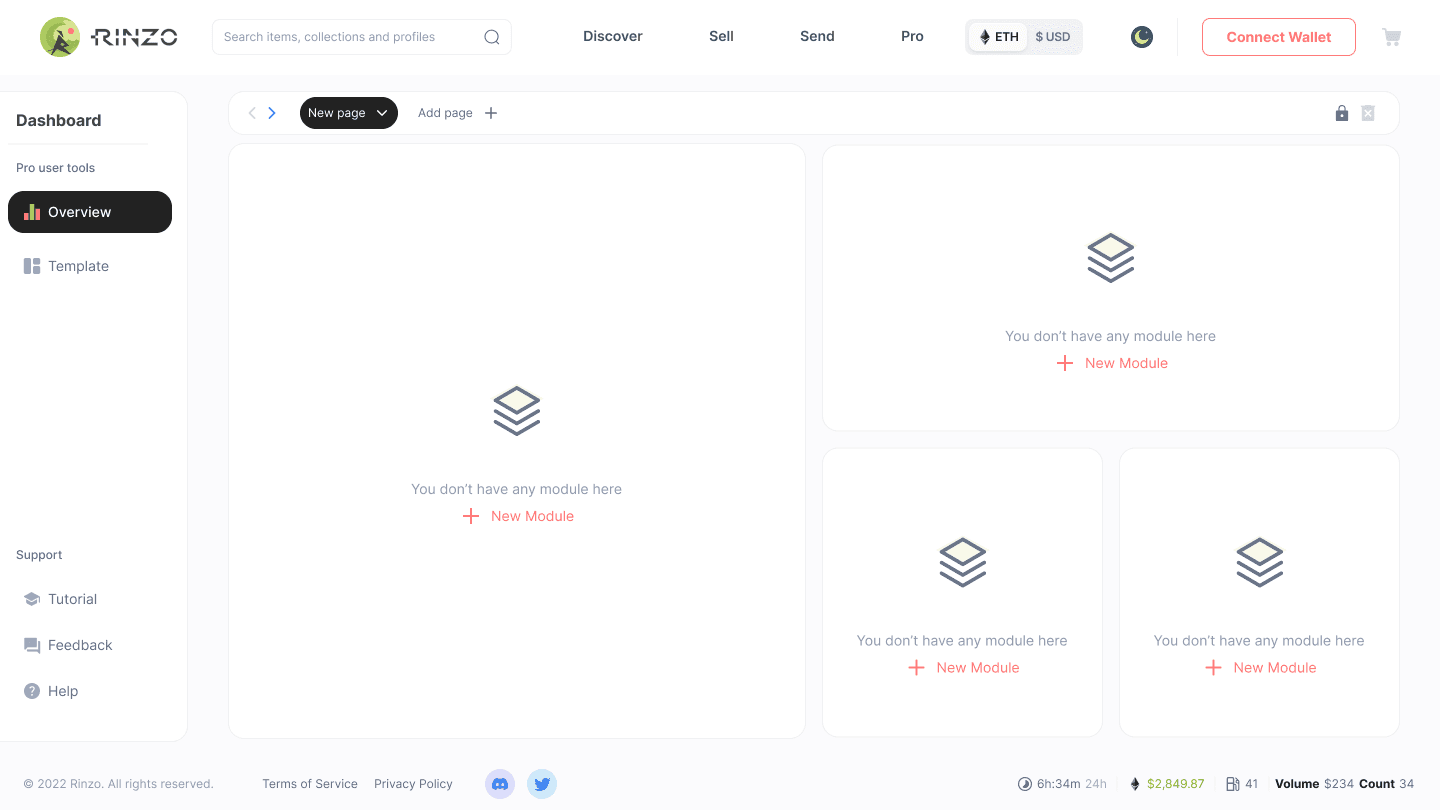
Task: Toggle dark mode moon icon
Action: click(x=1142, y=37)
